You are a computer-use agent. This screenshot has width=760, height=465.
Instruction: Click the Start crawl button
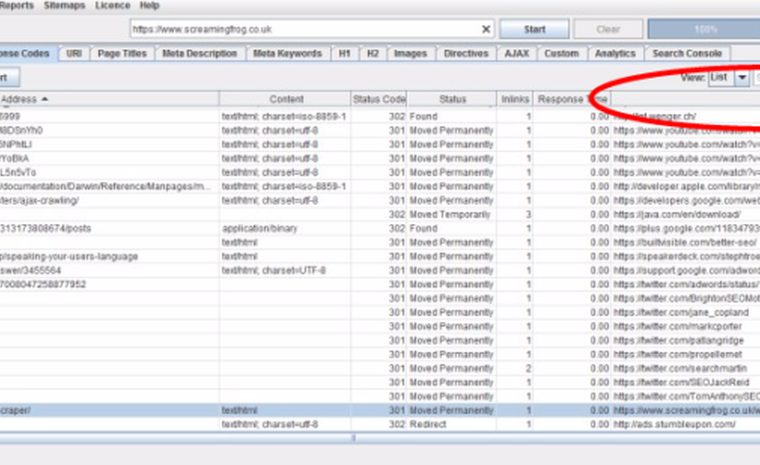click(534, 29)
